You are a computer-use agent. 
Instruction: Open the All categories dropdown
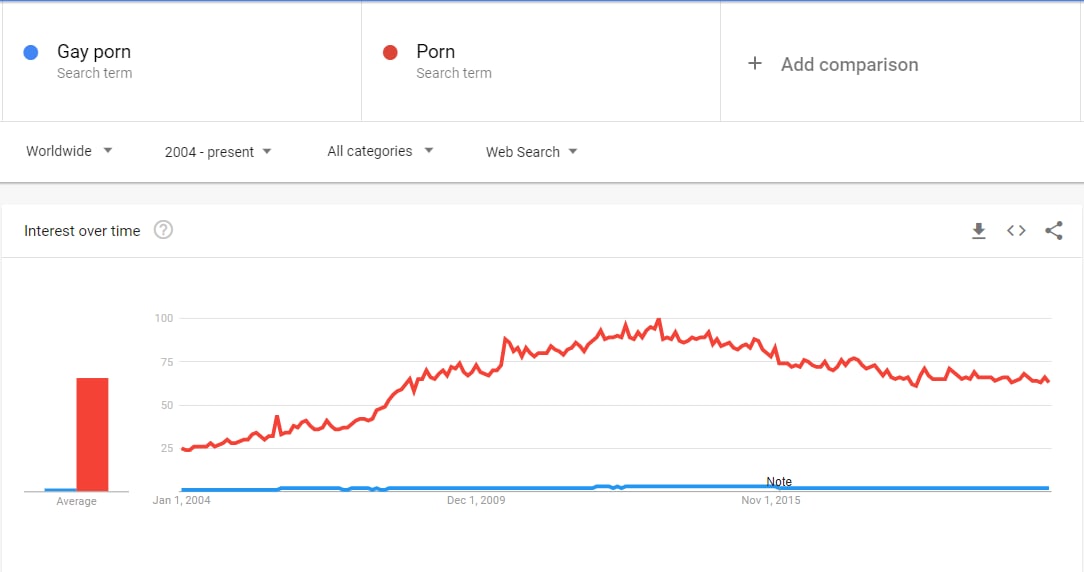tap(380, 151)
